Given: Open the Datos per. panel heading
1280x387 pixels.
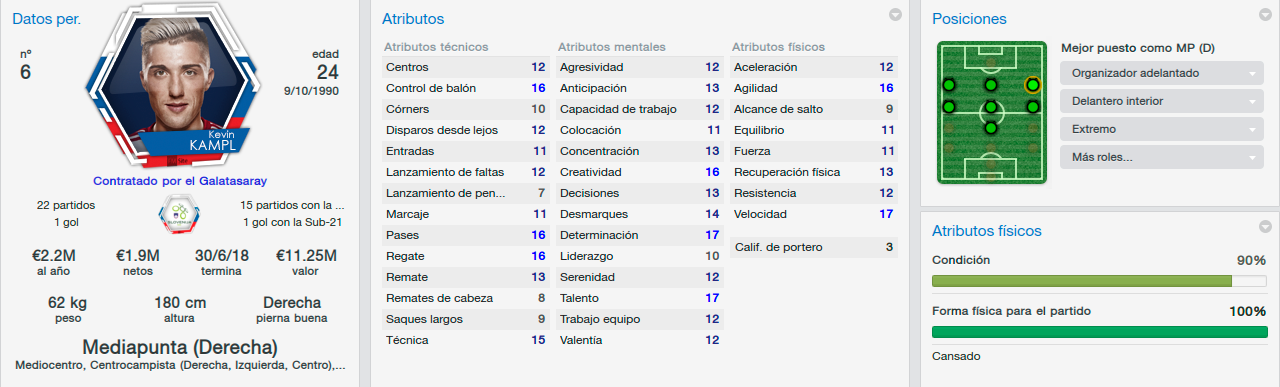Looking at the screenshot, I should click(46, 19).
